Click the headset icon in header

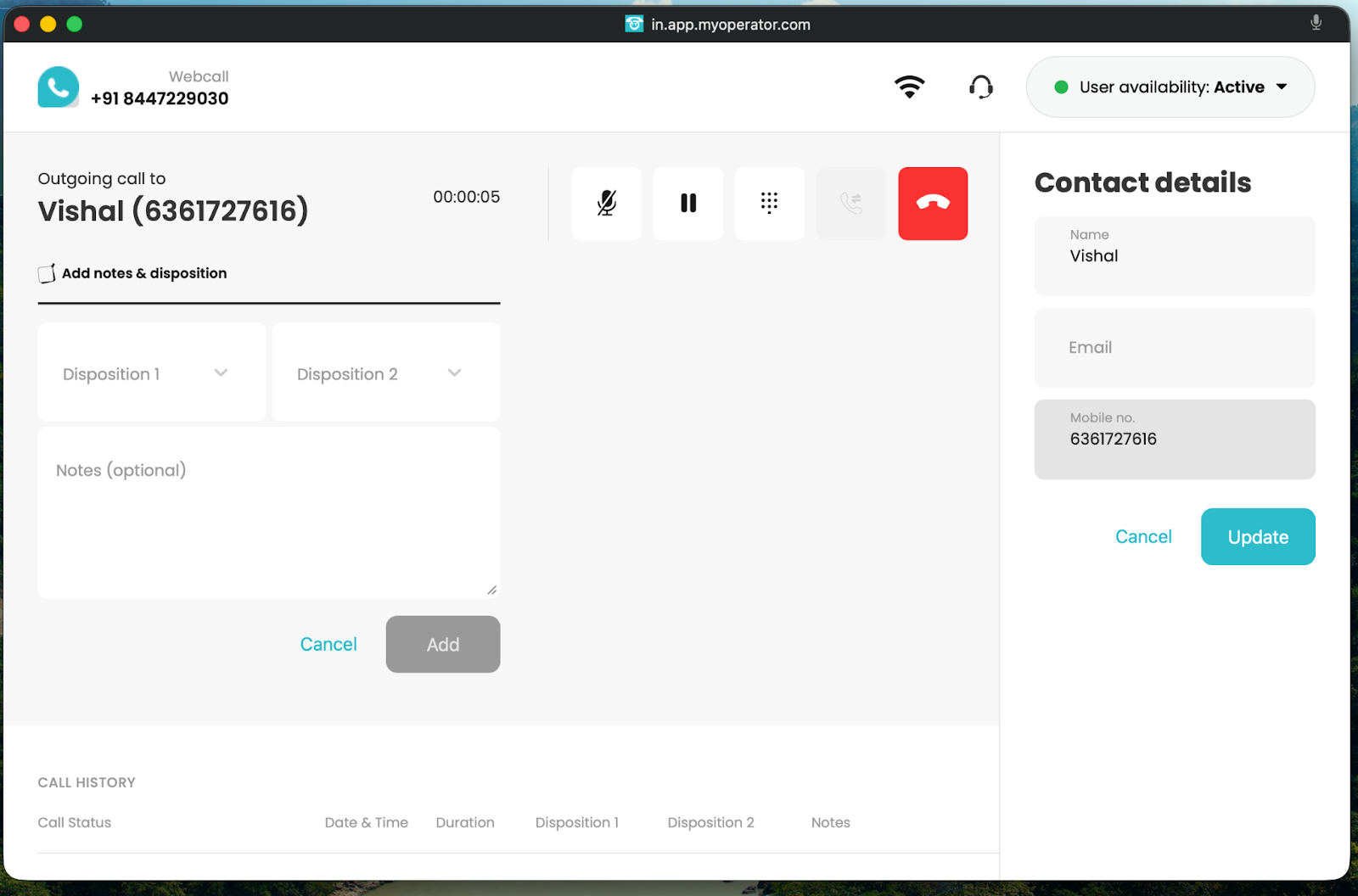pyautogui.click(x=981, y=87)
